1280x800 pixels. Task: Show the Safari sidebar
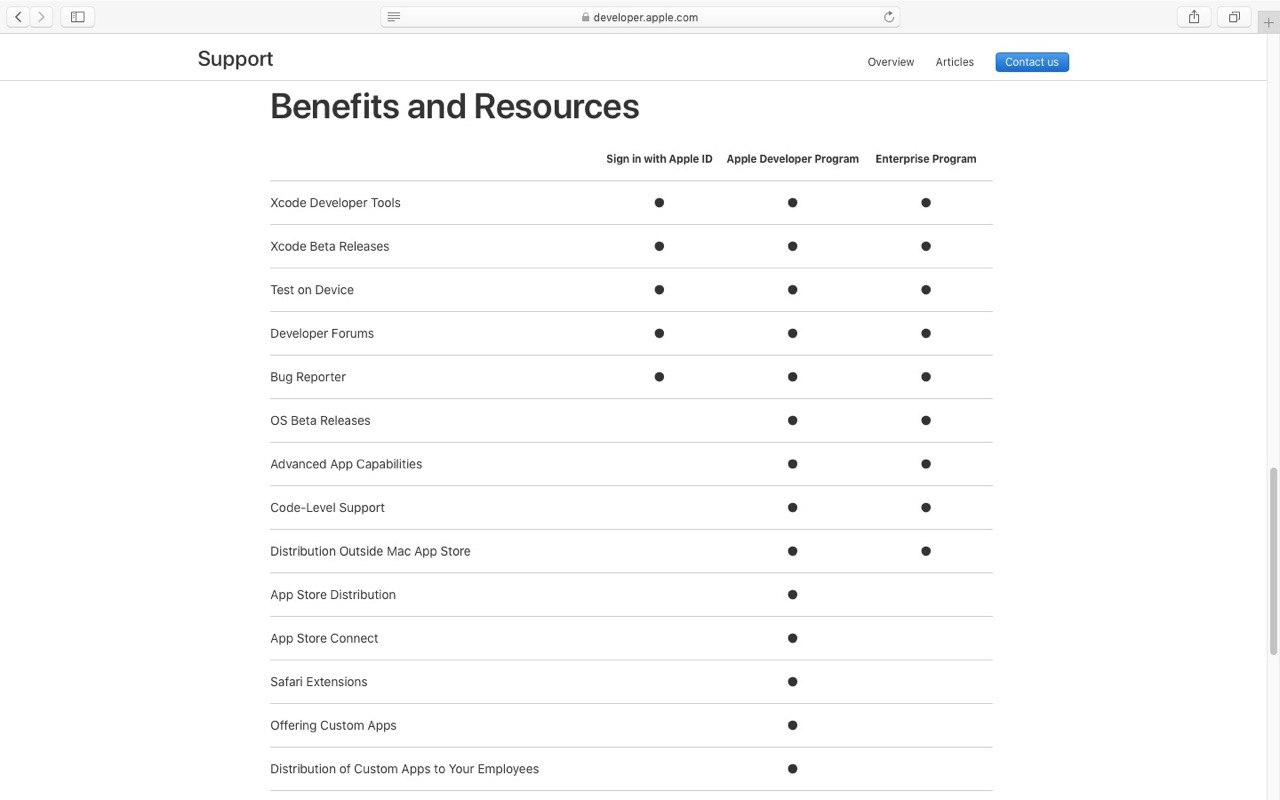click(x=77, y=17)
